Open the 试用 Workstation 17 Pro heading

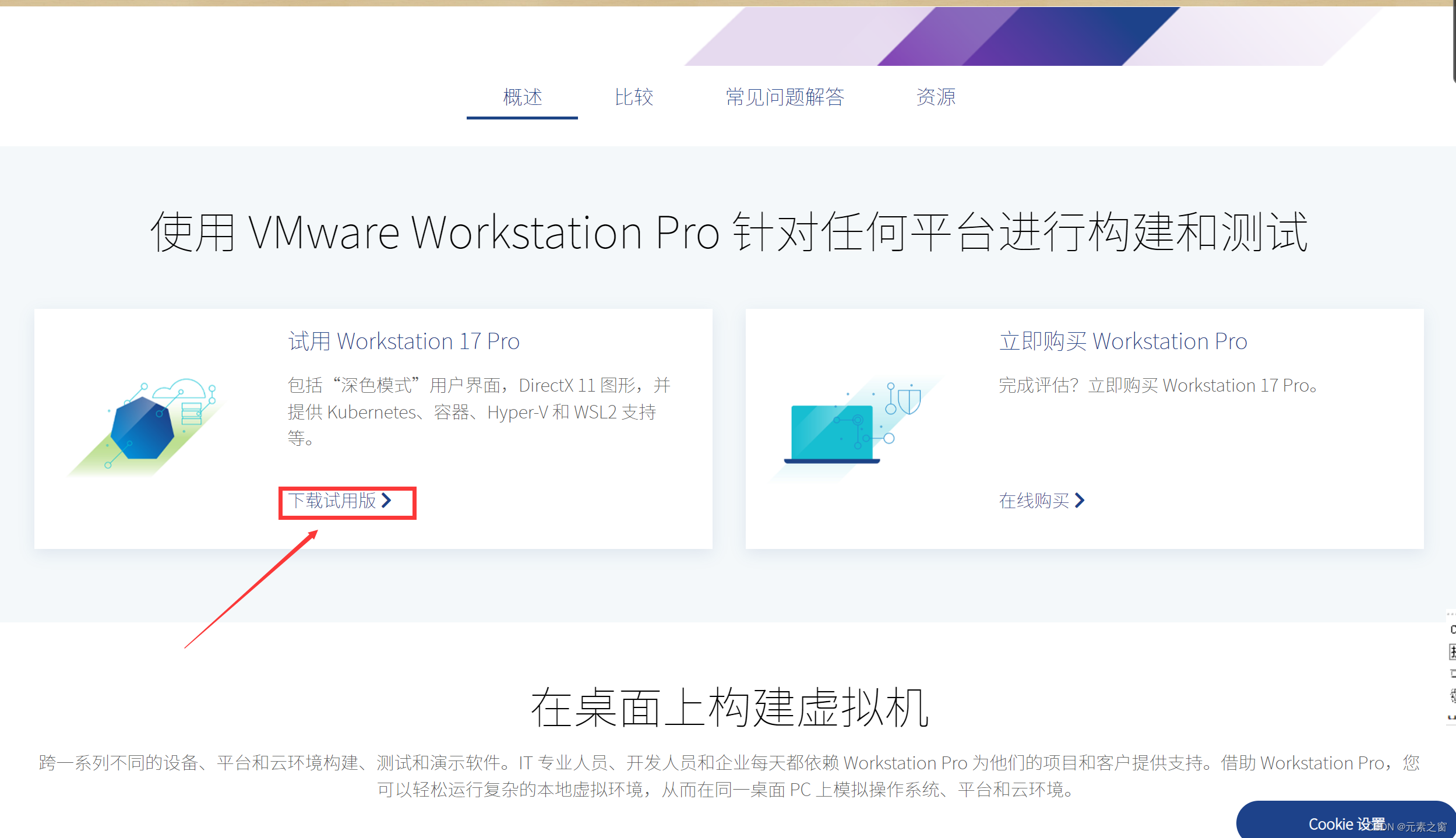click(x=404, y=341)
